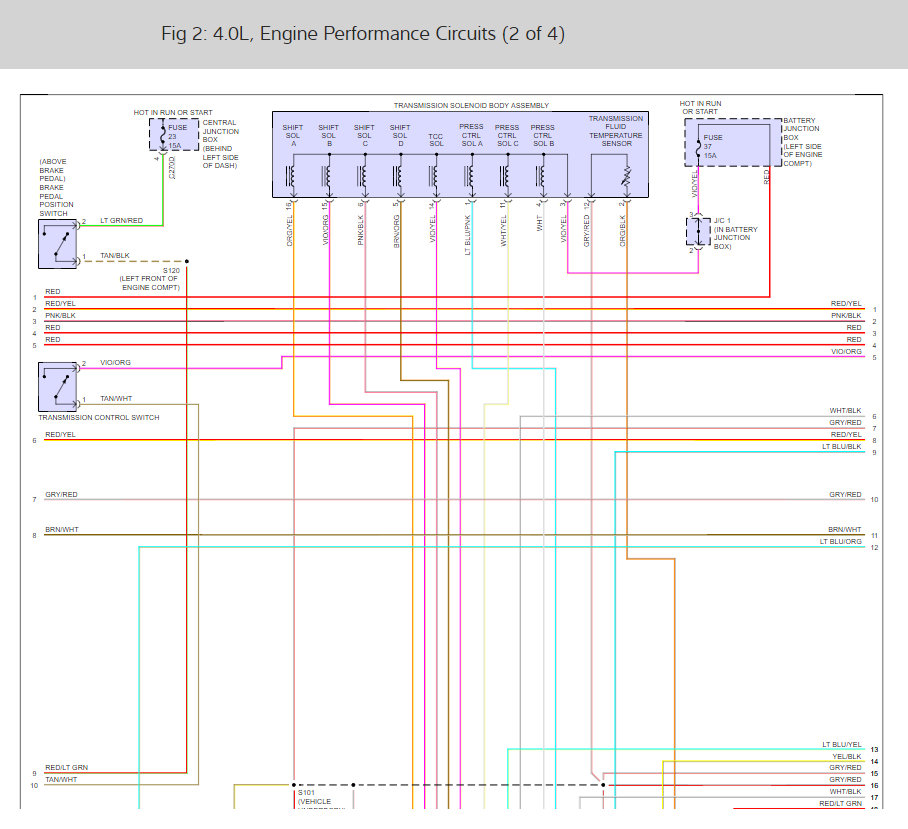Click the 'LT GRN/RED' wire label
The image size is (908, 829).
pyautogui.click(x=122, y=221)
